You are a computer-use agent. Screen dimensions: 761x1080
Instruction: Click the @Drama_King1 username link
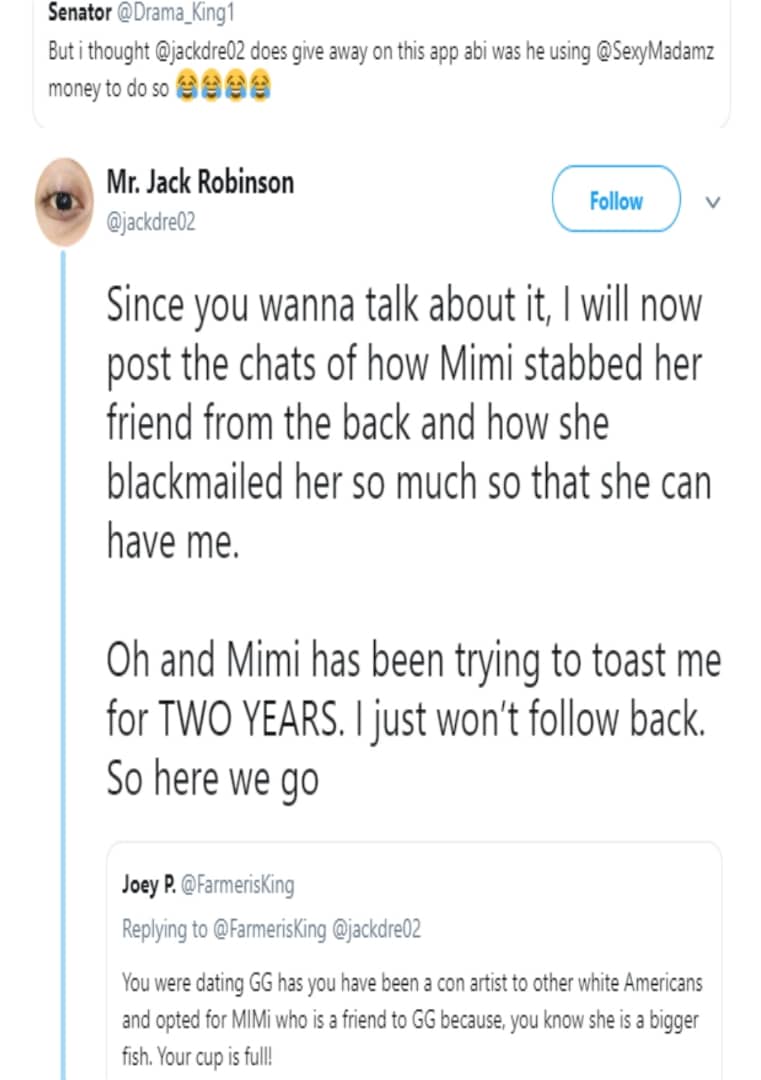(x=167, y=13)
